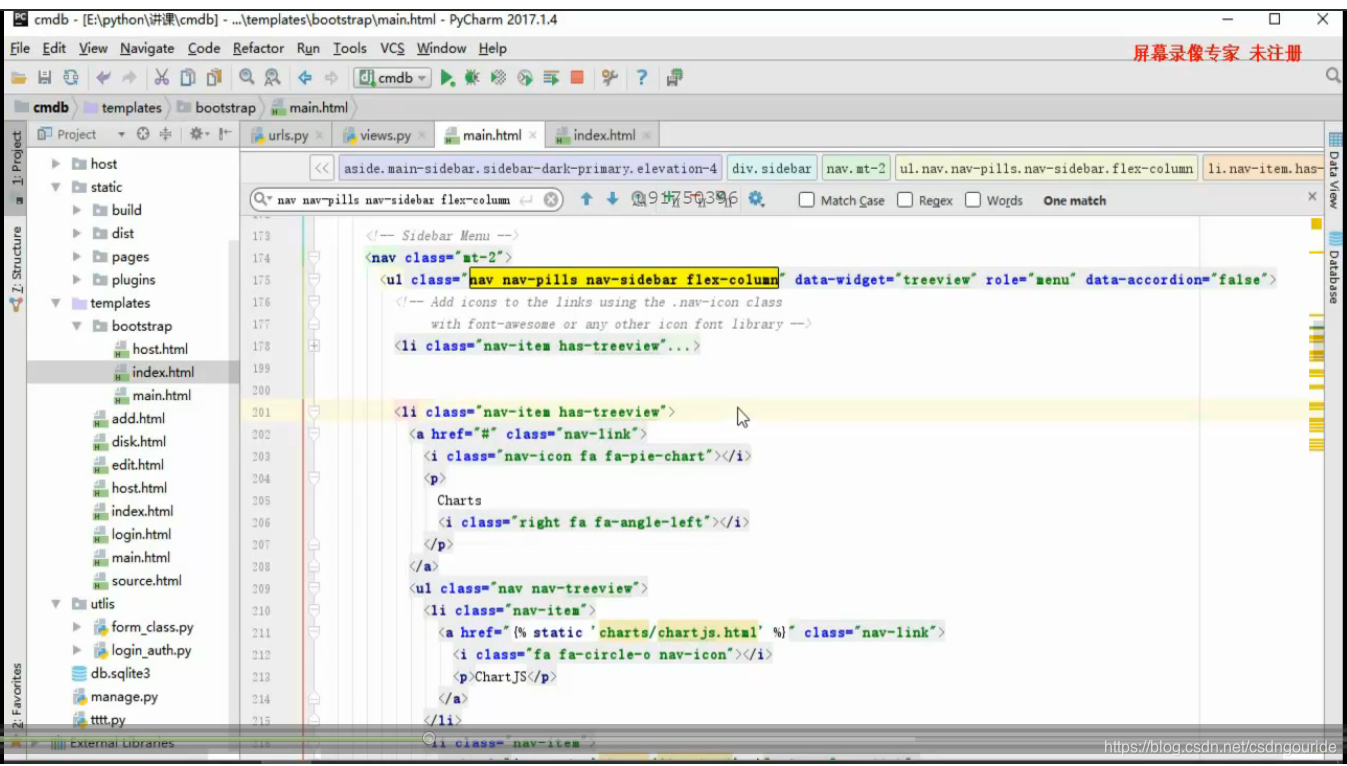
Task: Unfold the collapsed li block on line 178
Action: coord(314,346)
